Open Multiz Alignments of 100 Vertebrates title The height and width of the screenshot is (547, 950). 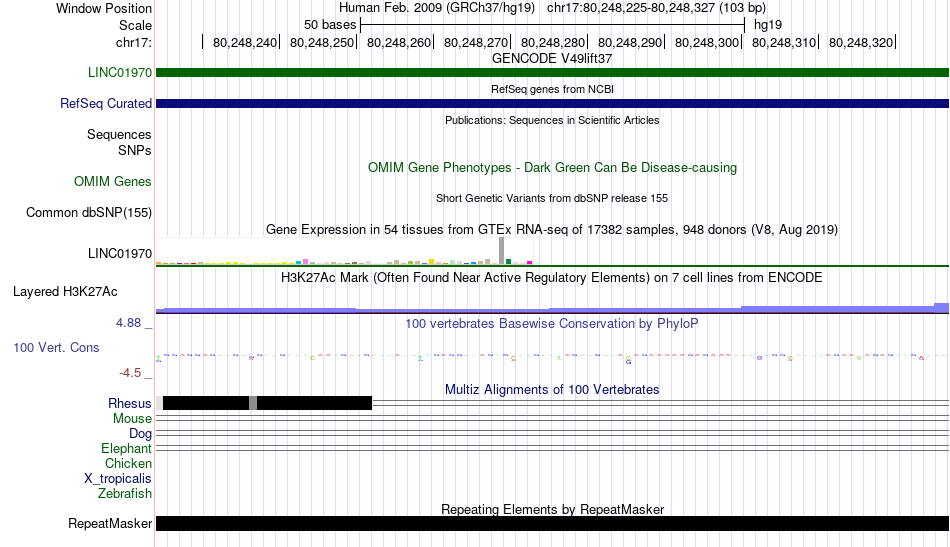(552, 390)
